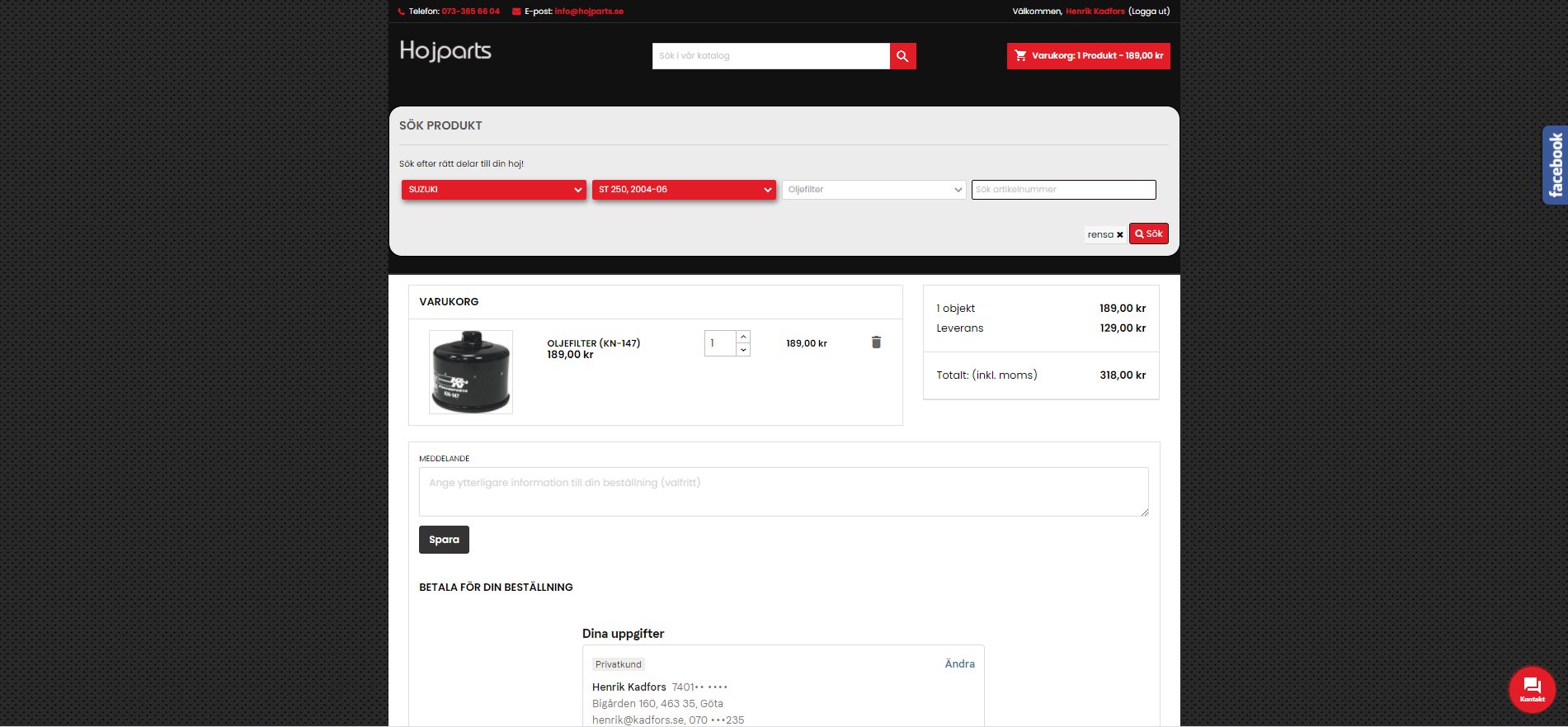The height and width of the screenshot is (727, 1568).
Task: Click the Ändra link in Dina uppgifter
Action: pyautogui.click(x=959, y=663)
